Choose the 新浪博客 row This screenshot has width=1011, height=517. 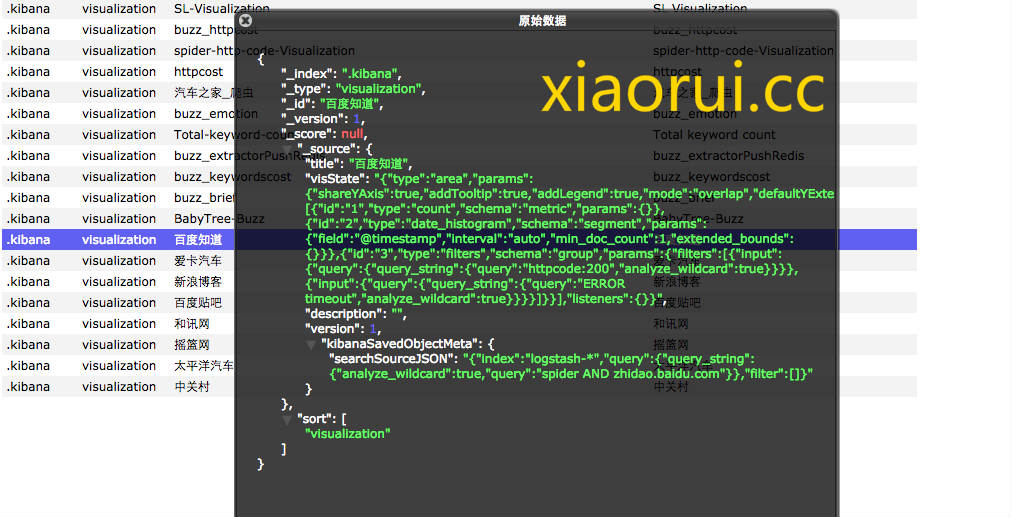(x=120, y=281)
